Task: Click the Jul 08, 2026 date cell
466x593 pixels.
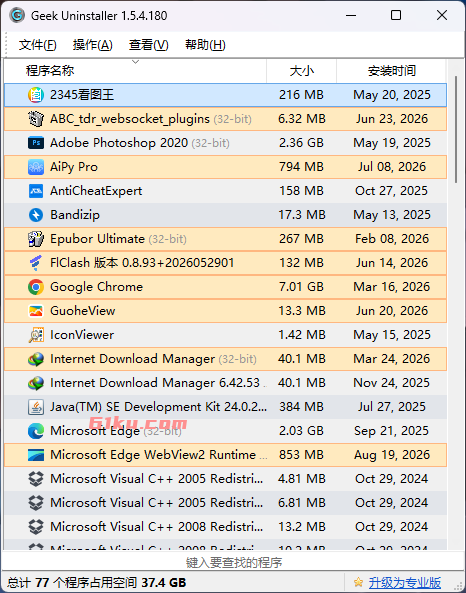Action: tap(392, 167)
